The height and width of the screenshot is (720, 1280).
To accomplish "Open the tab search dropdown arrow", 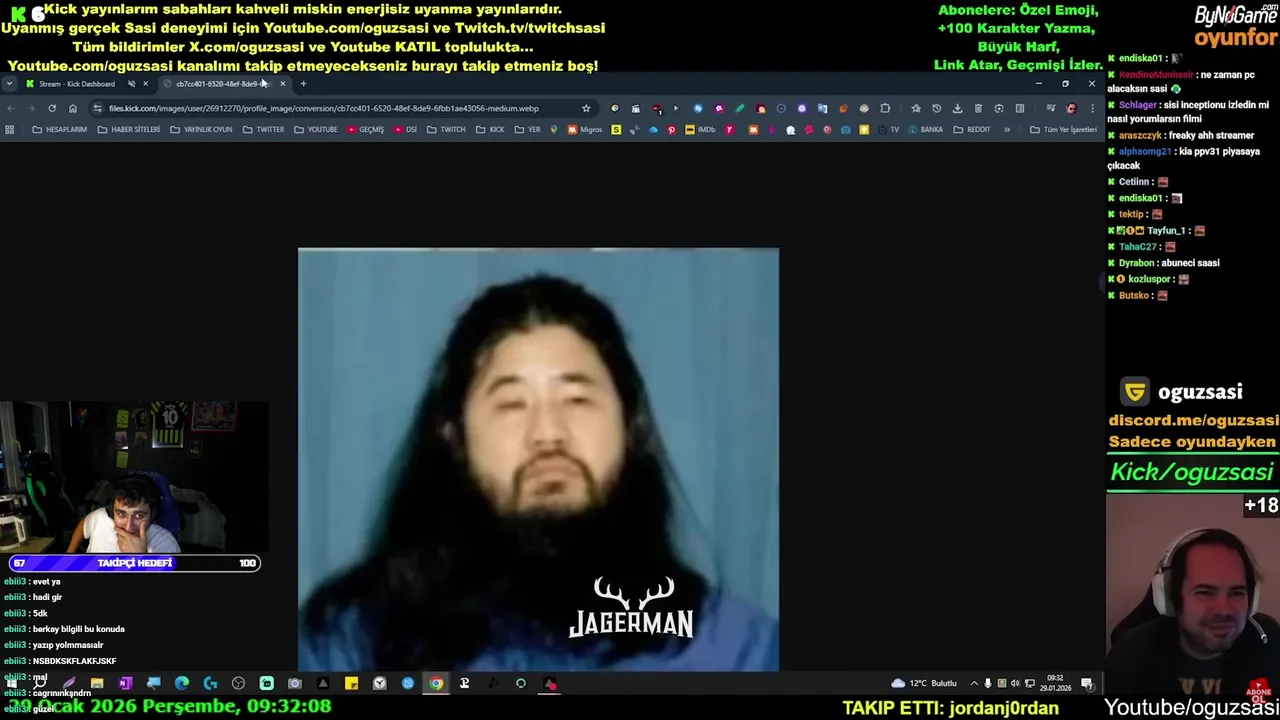I will pos(9,84).
